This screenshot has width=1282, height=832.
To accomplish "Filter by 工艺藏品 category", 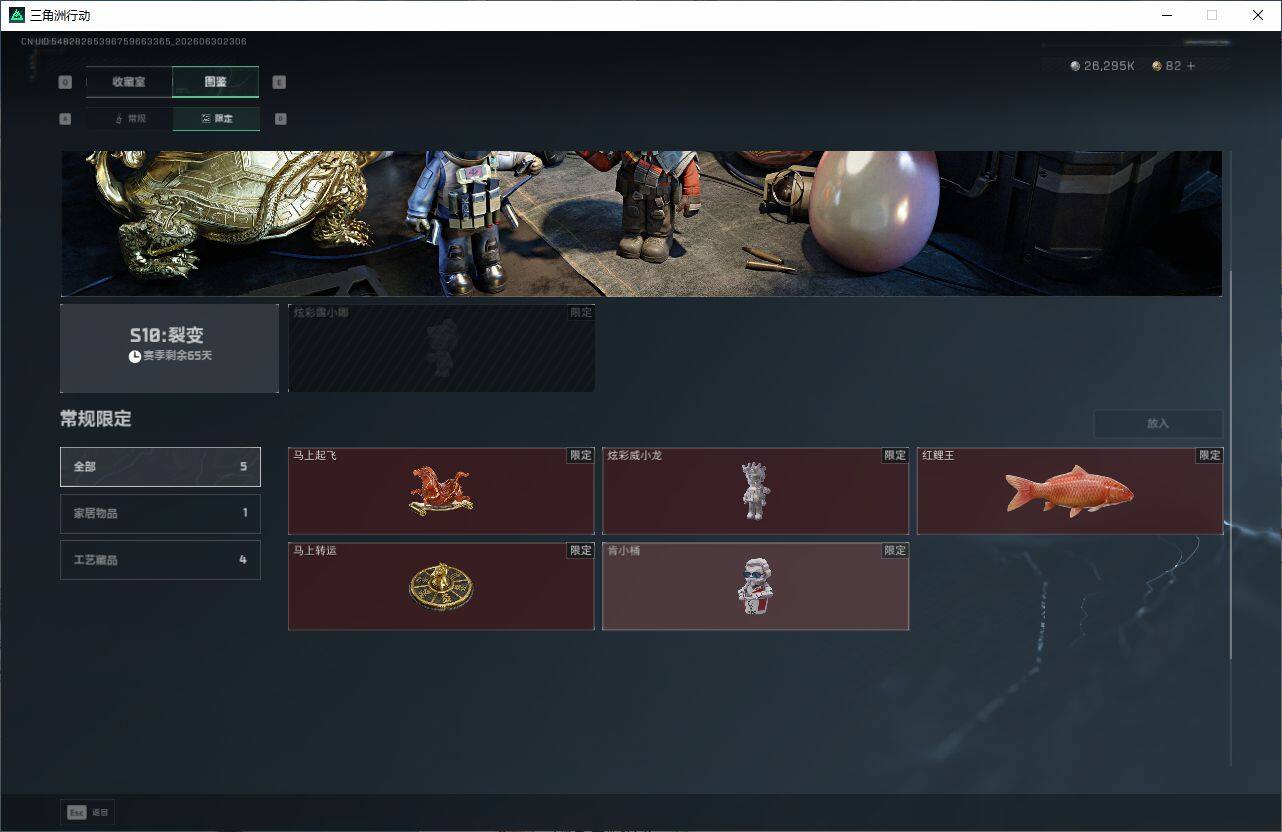I will [160, 560].
